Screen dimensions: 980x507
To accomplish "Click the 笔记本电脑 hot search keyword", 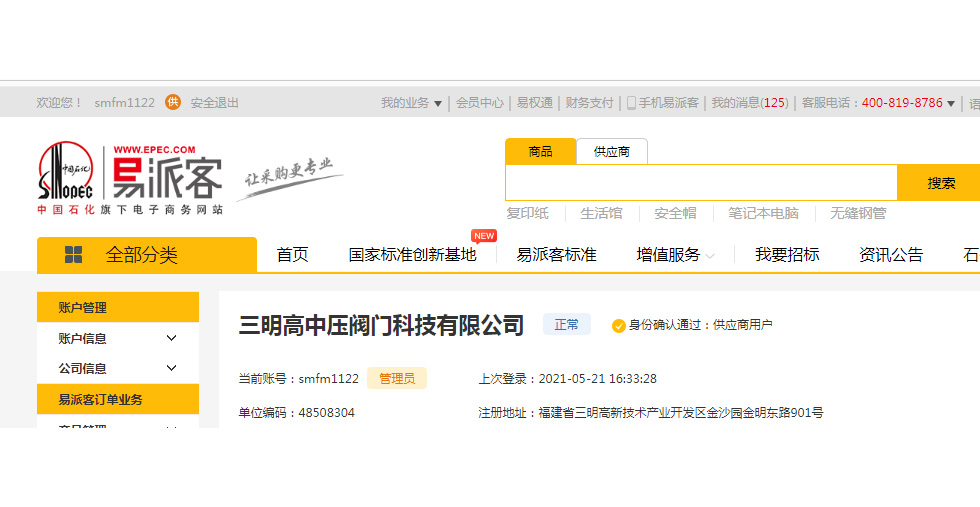I will [x=763, y=213].
